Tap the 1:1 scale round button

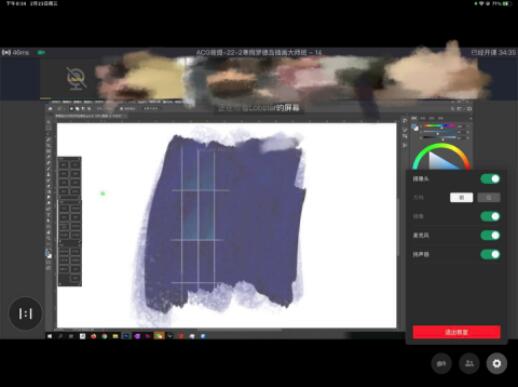point(26,314)
